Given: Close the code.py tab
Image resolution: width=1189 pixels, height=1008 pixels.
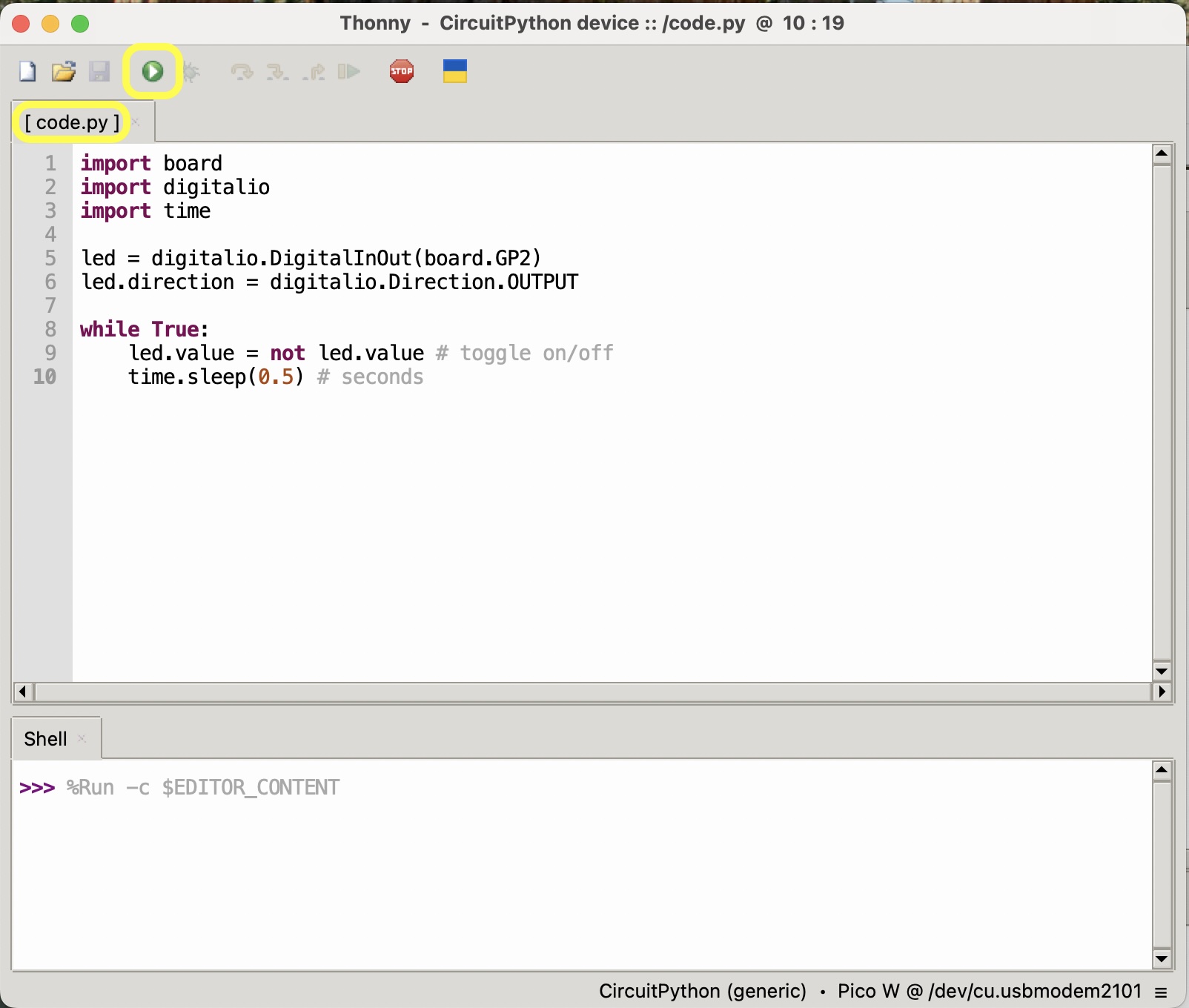Looking at the screenshot, I should 136,122.
